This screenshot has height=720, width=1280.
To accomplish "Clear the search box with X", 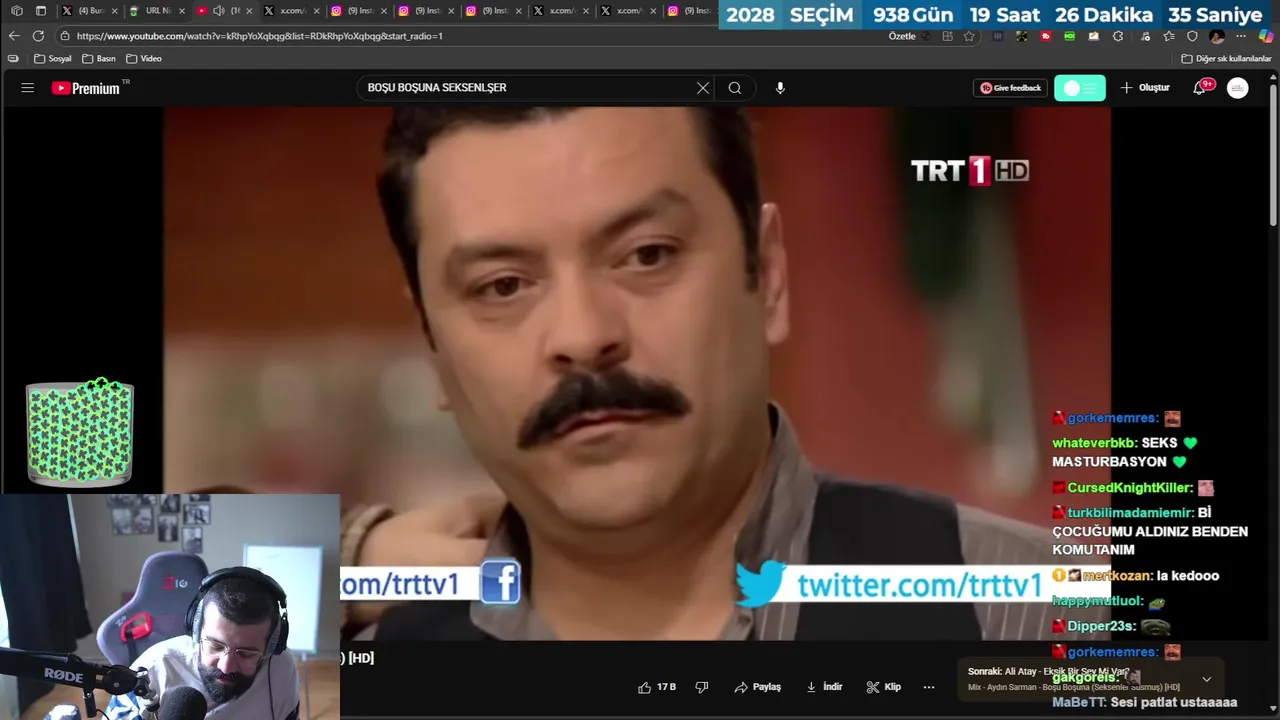I will 703,88.
